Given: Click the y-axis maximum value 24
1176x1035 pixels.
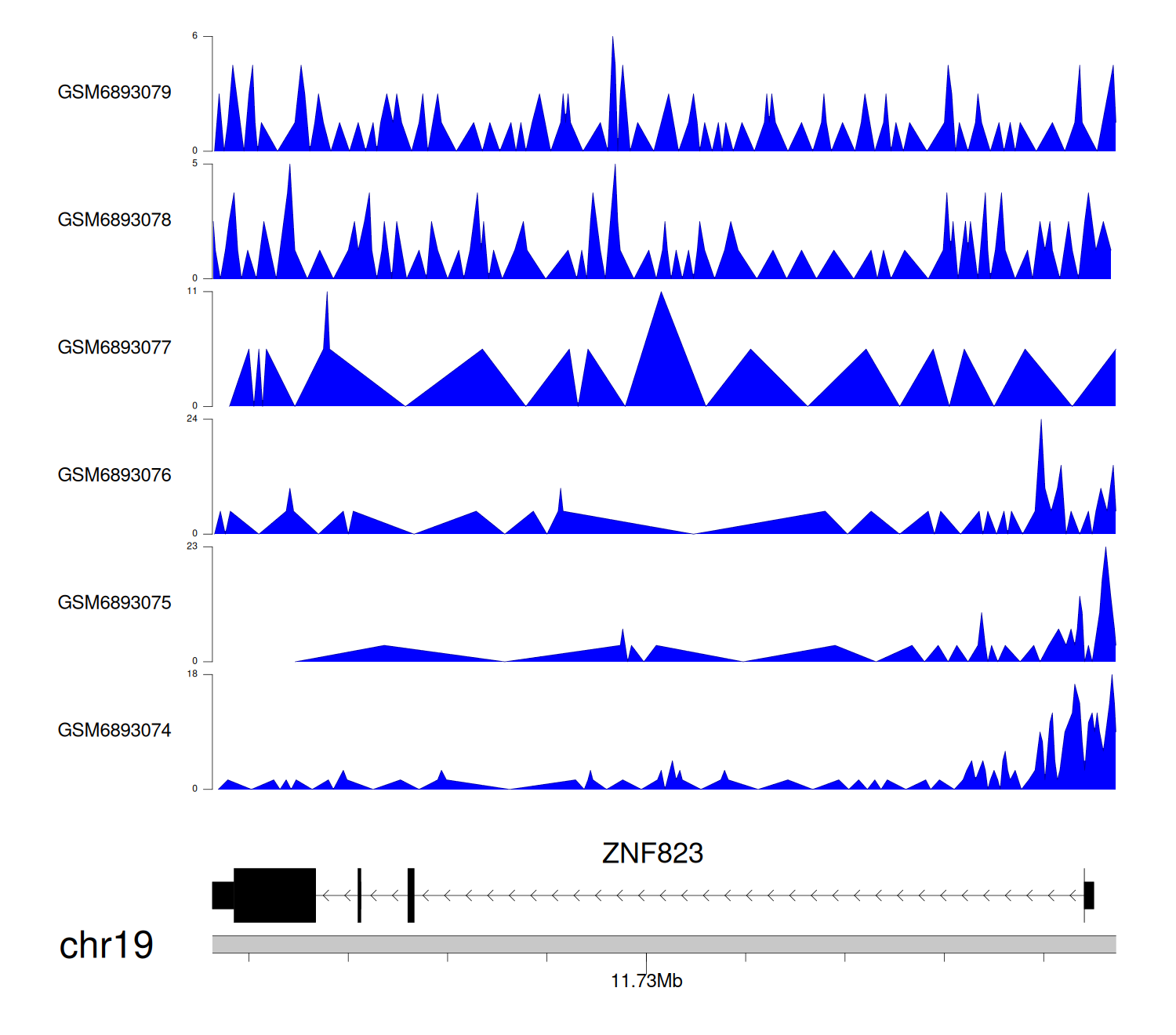Looking at the screenshot, I should 192,419.
